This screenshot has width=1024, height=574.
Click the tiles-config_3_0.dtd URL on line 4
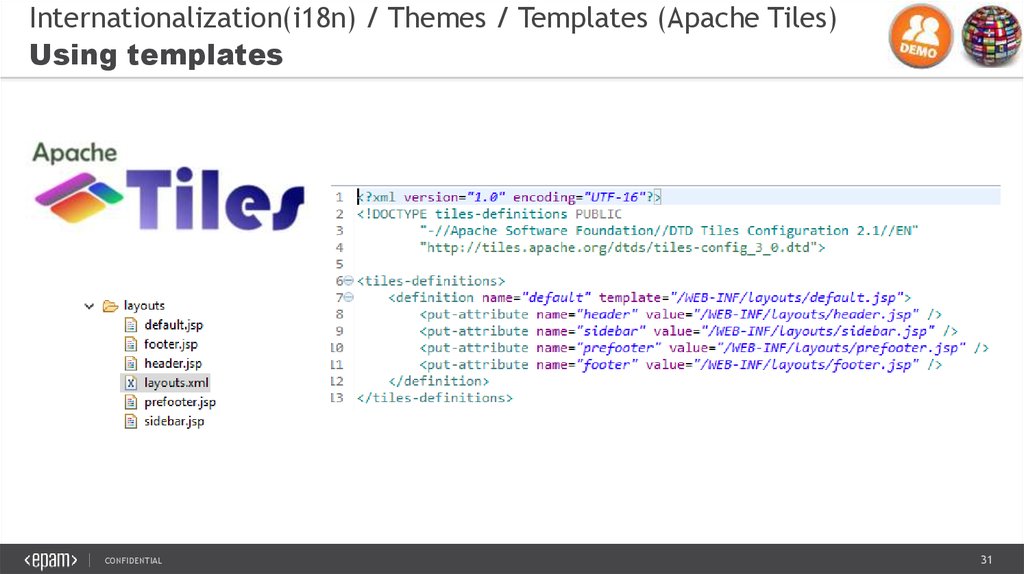(620, 246)
